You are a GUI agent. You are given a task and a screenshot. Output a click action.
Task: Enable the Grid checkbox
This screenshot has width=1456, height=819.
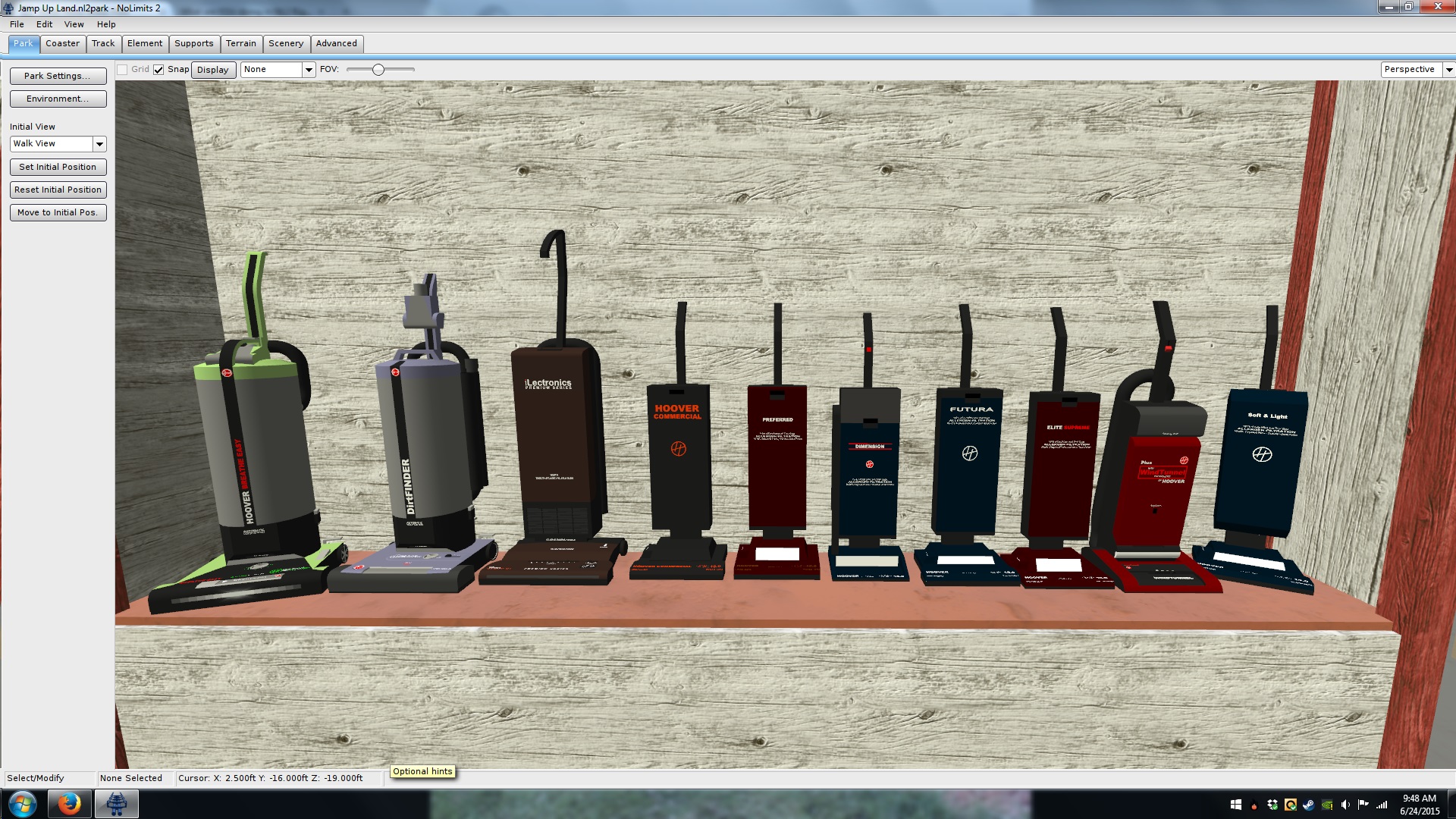tap(122, 70)
